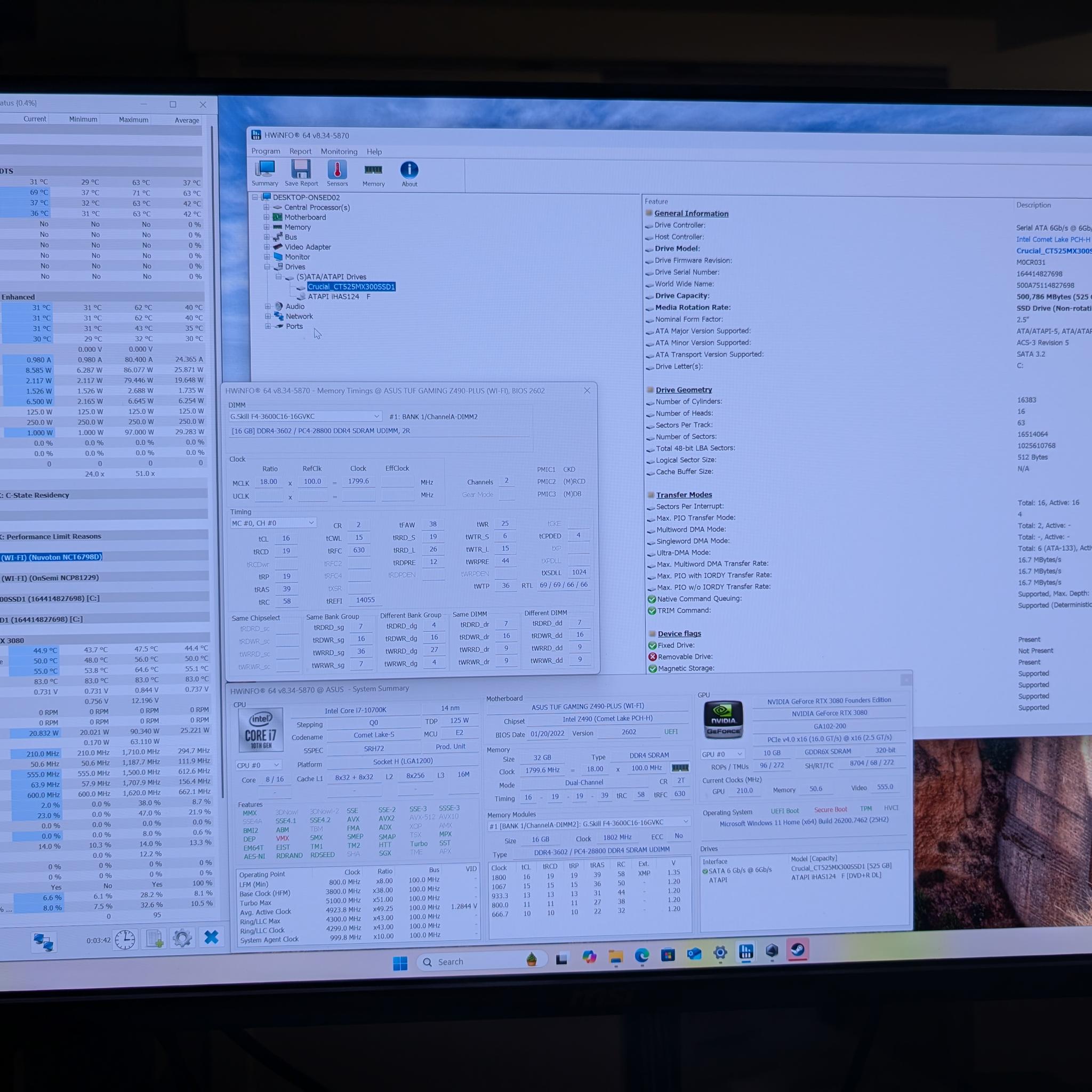Viewport: 1092px width, 1092px height.
Task: Launch Steam from the taskbar
Action: click(x=799, y=952)
